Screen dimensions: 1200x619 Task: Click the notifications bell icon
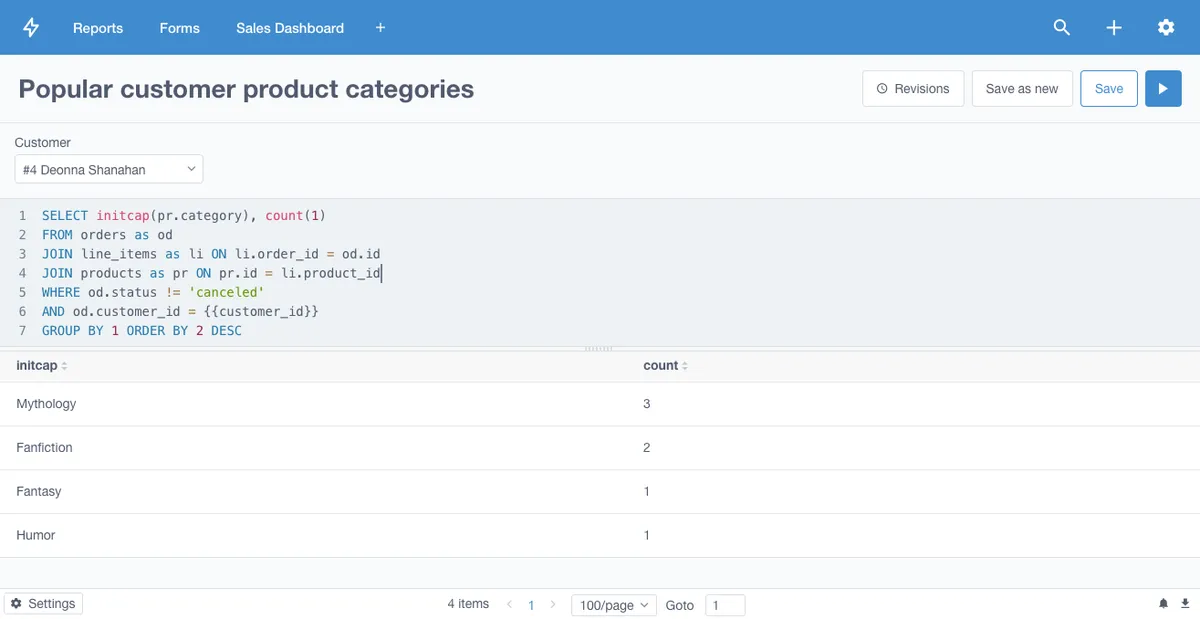tap(1163, 604)
